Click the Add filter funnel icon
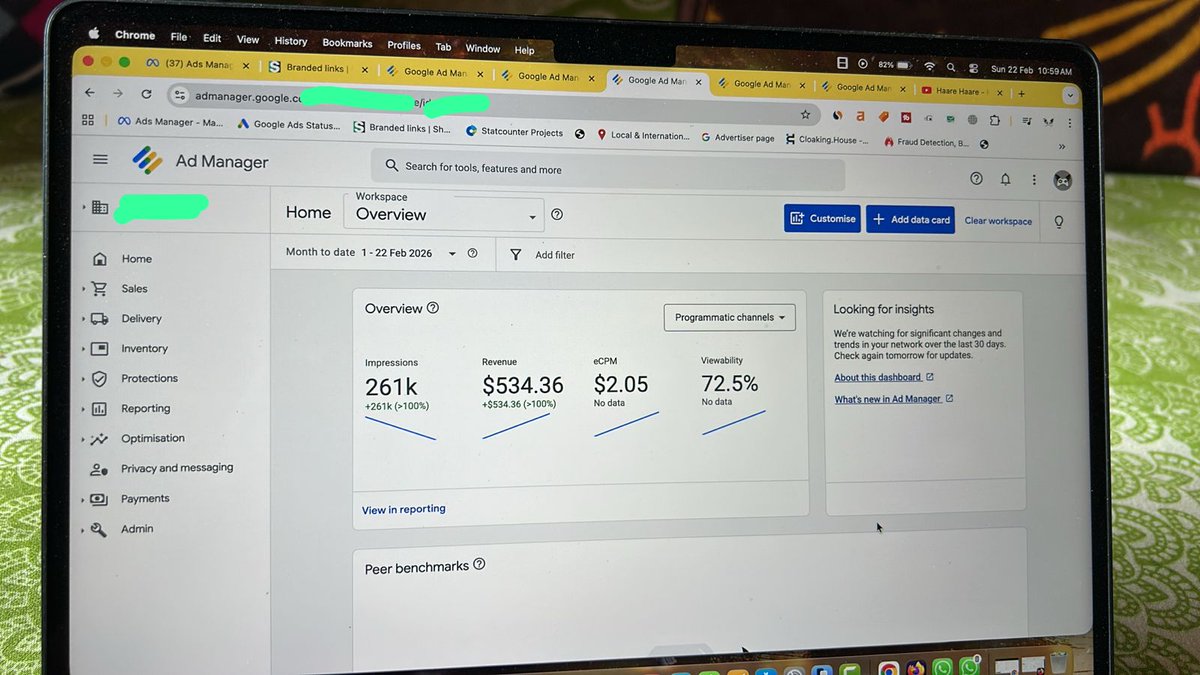 (x=516, y=255)
